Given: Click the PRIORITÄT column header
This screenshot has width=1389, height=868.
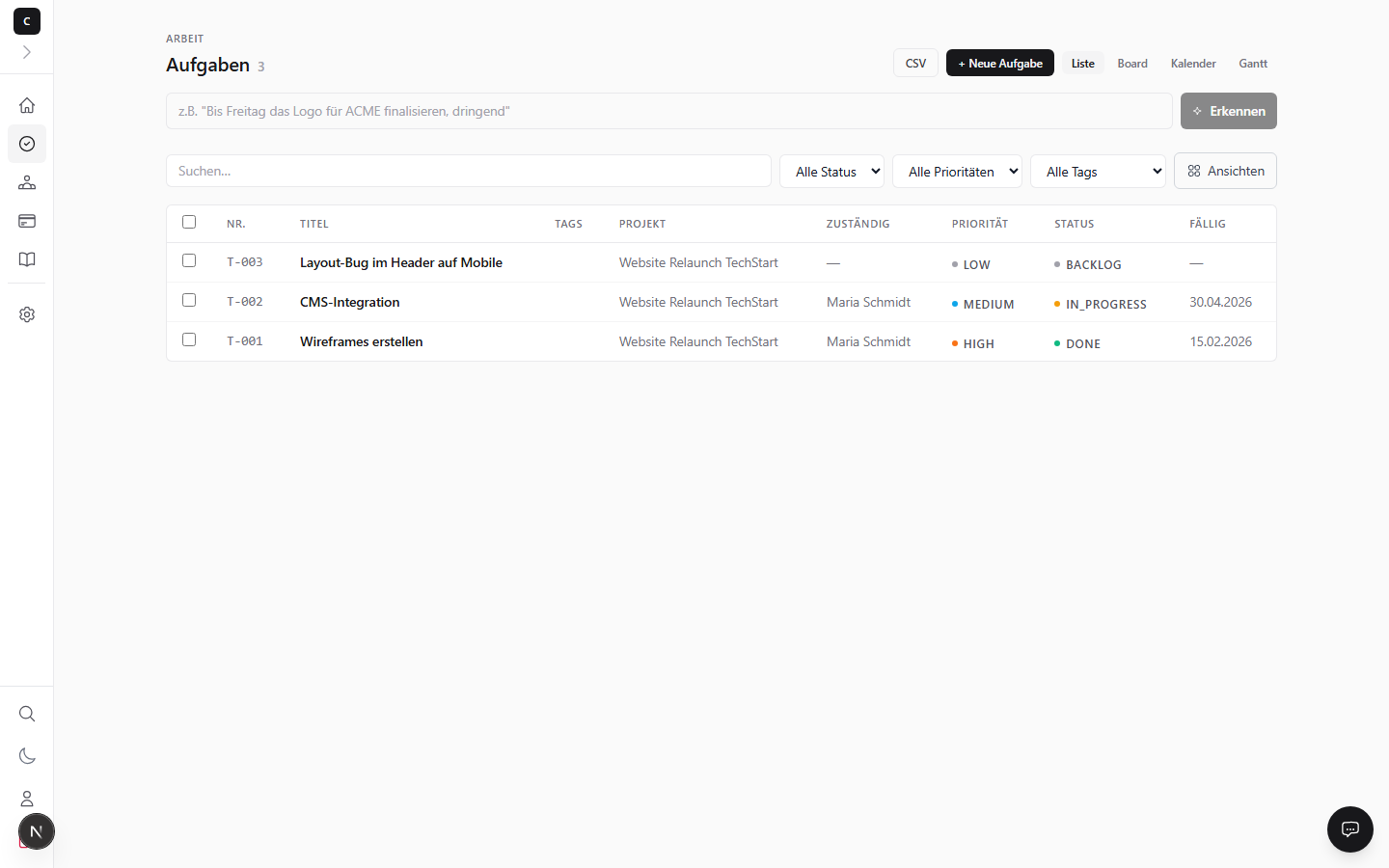Looking at the screenshot, I should coord(980,224).
